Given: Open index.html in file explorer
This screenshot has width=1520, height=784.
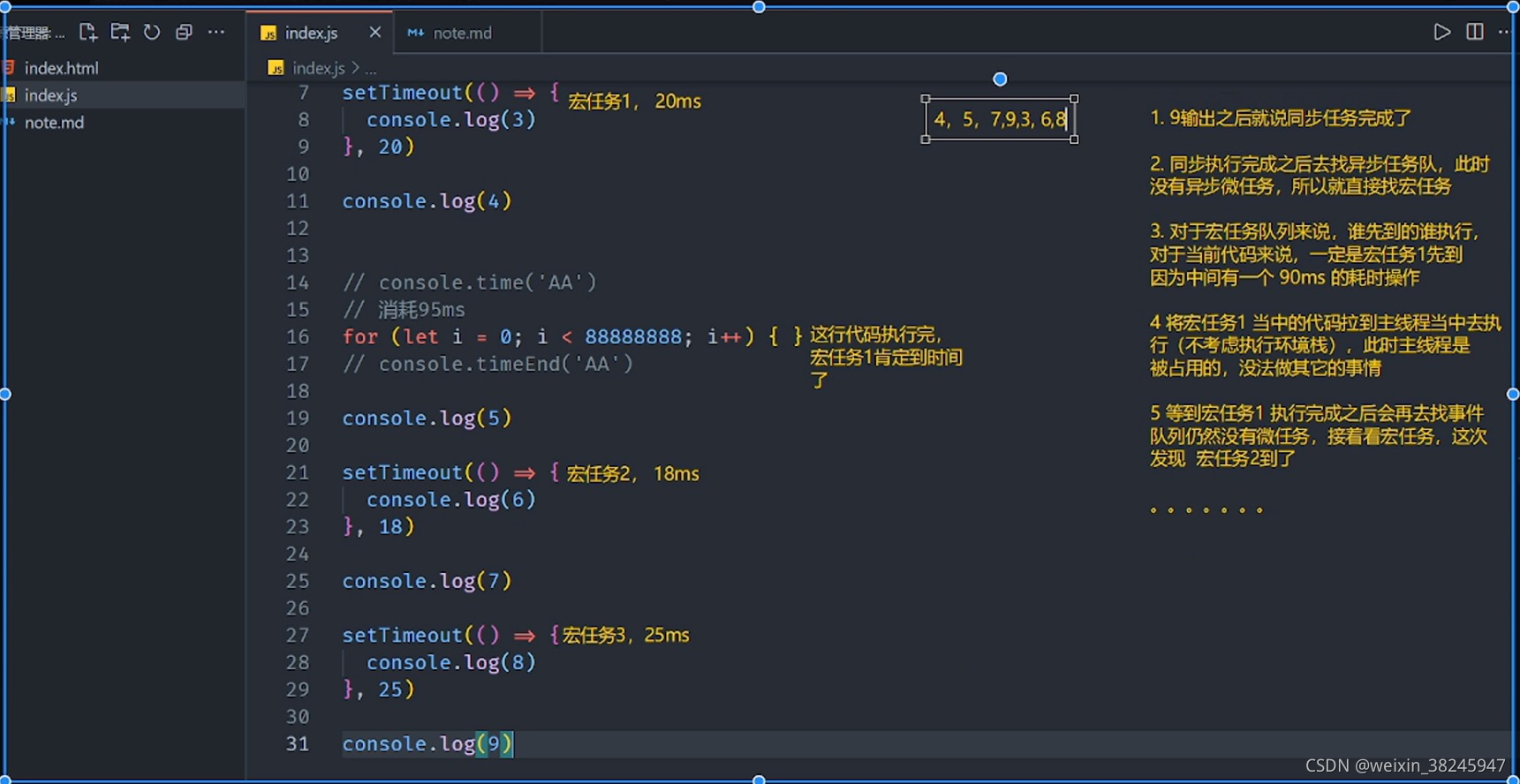Looking at the screenshot, I should (x=61, y=68).
